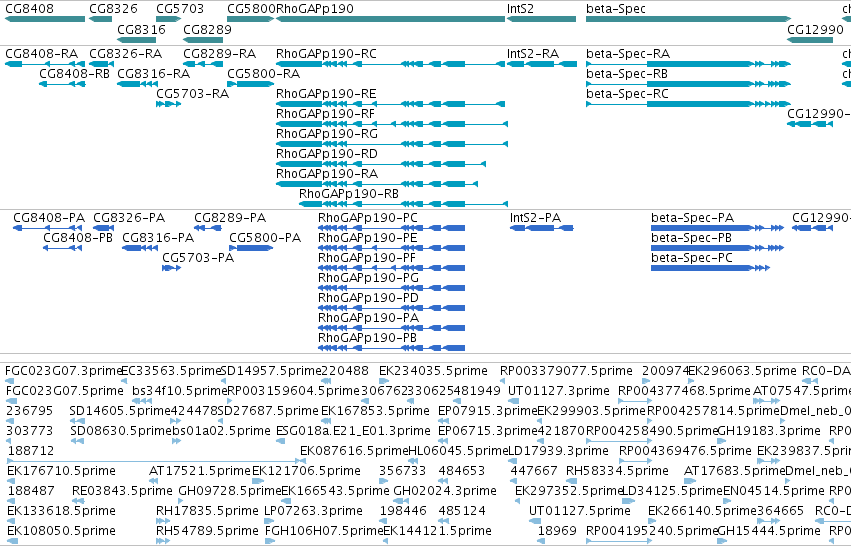This screenshot has height=546, width=851.
Task: Select the CG8326 gene label
Action: (113, 9)
